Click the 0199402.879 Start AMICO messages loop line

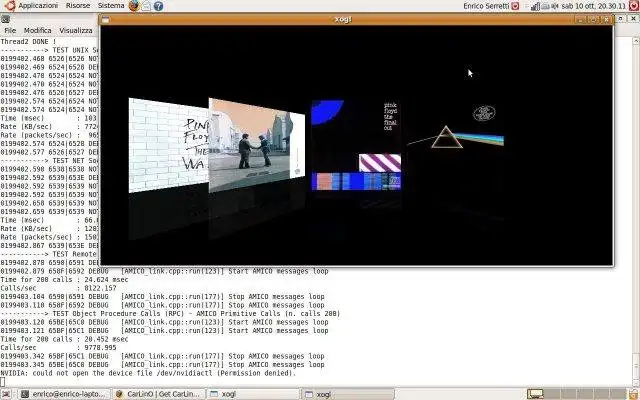tap(164, 271)
